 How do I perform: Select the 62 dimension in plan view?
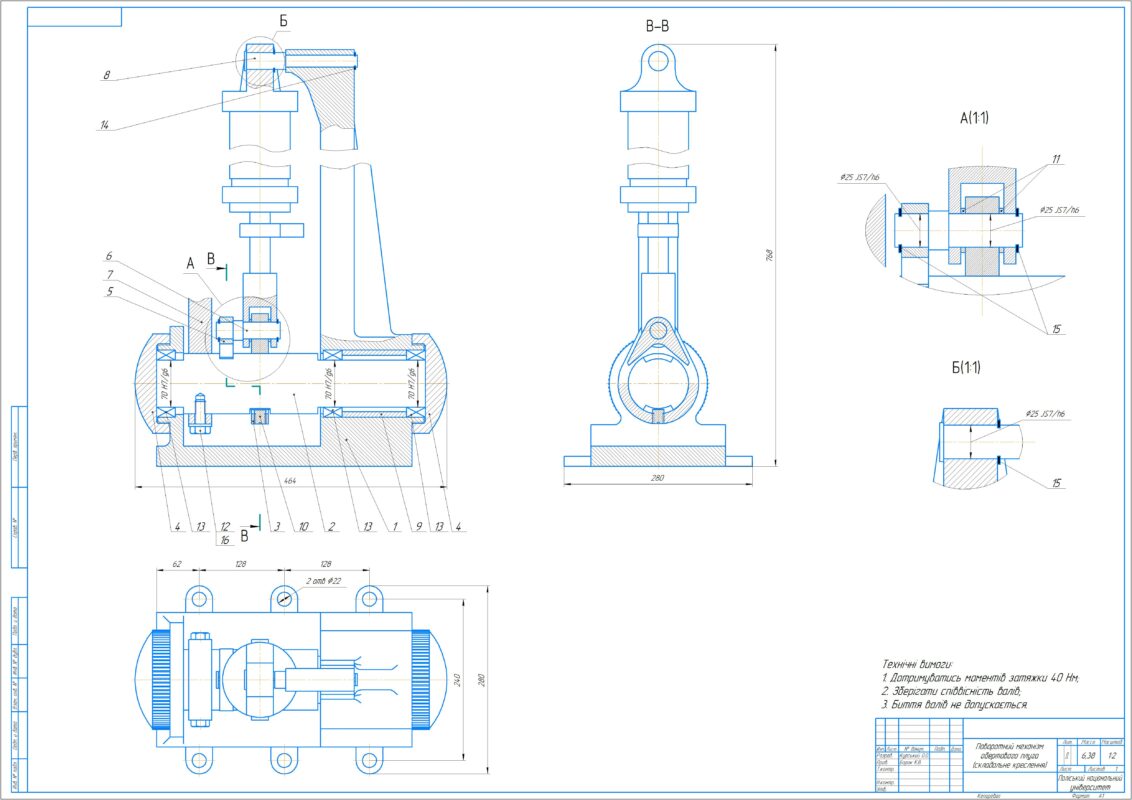pyautogui.click(x=178, y=564)
